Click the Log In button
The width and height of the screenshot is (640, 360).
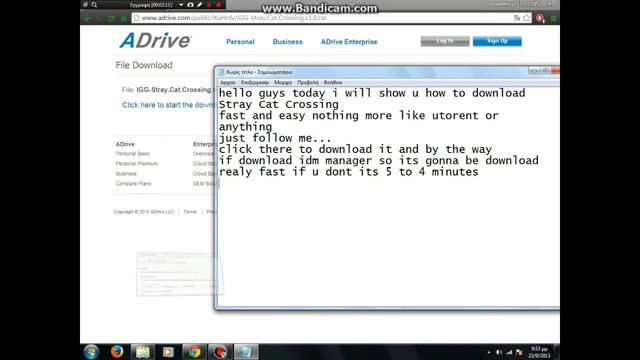click(445, 41)
